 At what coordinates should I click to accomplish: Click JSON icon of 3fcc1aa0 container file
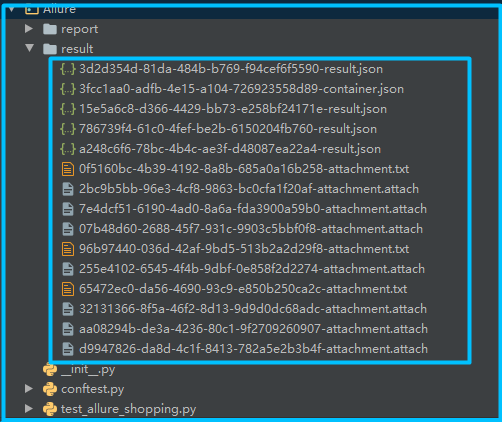click(x=68, y=89)
